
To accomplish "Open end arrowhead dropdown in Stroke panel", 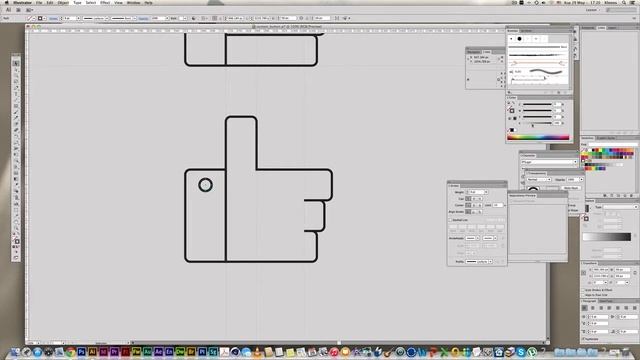I will pos(490,238).
